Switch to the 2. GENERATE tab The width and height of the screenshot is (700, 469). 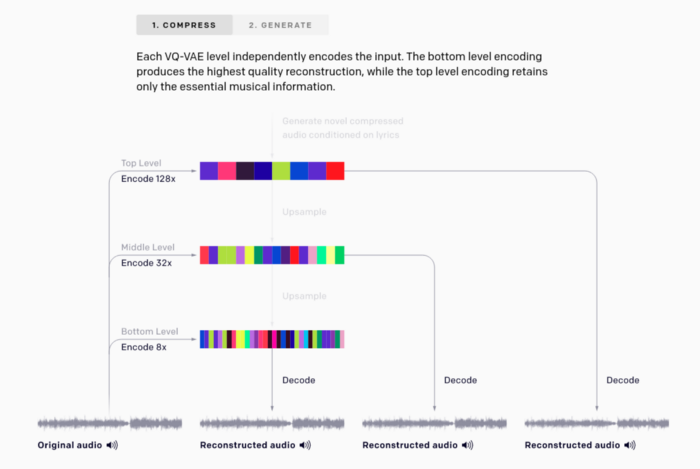tap(280, 25)
